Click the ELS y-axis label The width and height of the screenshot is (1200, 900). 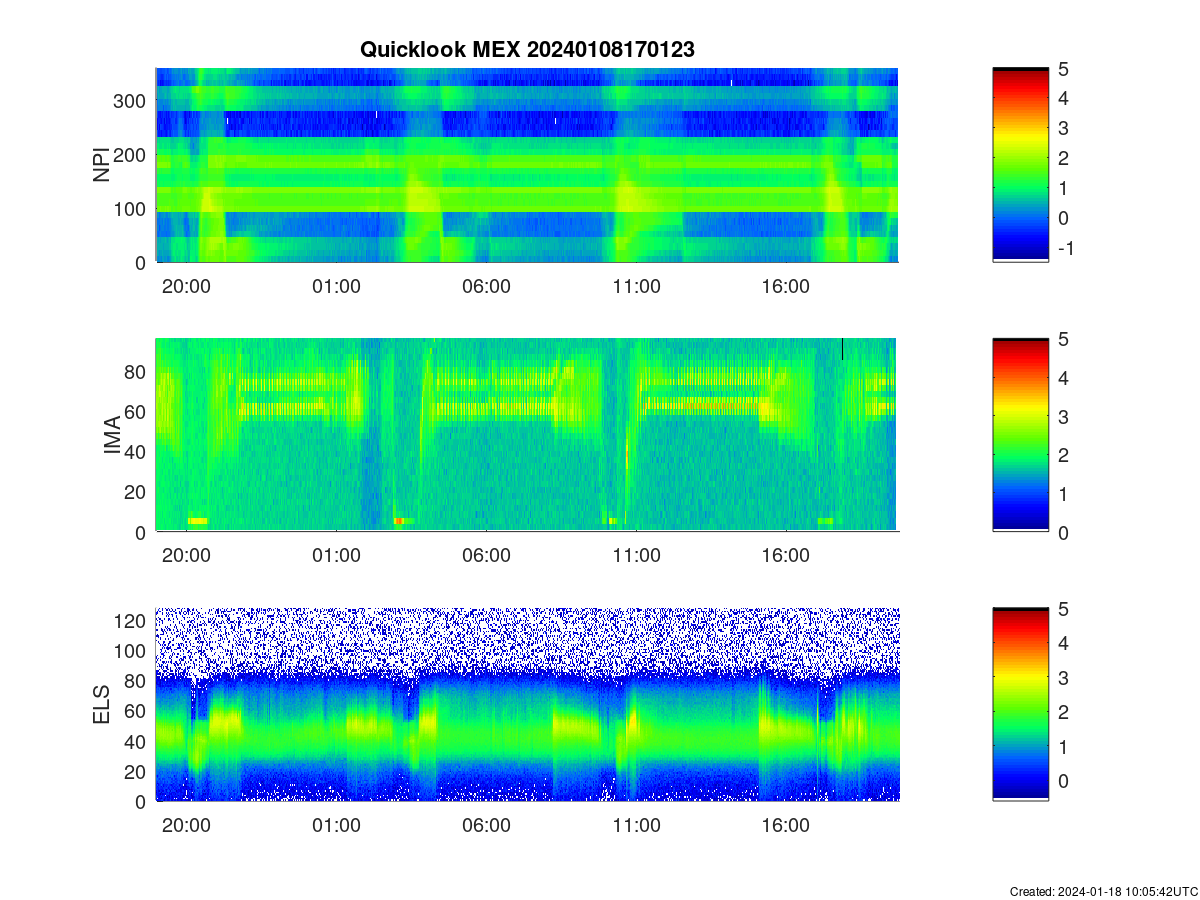pyautogui.click(x=101, y=705)
